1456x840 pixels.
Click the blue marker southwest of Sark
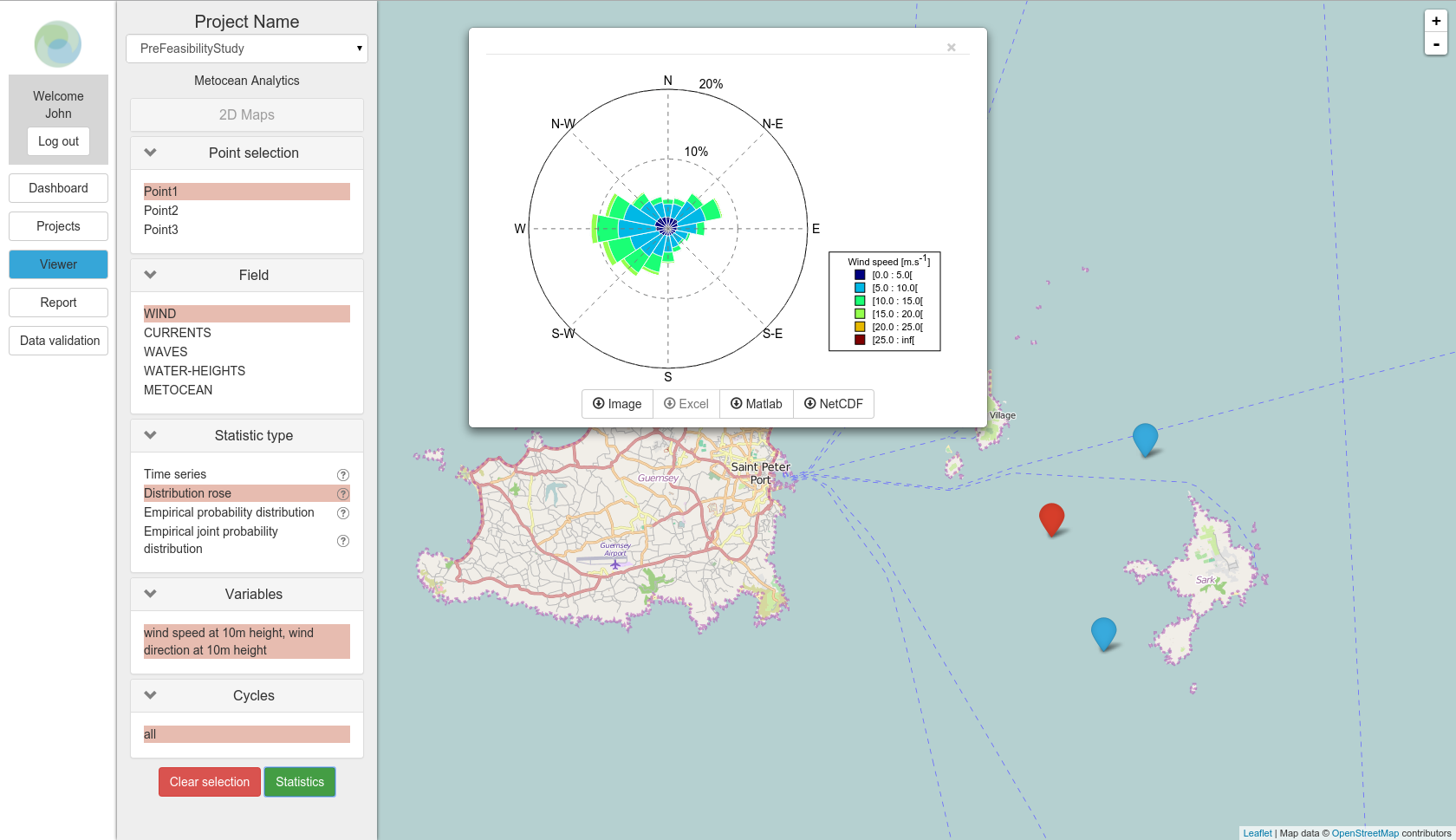1103,633
